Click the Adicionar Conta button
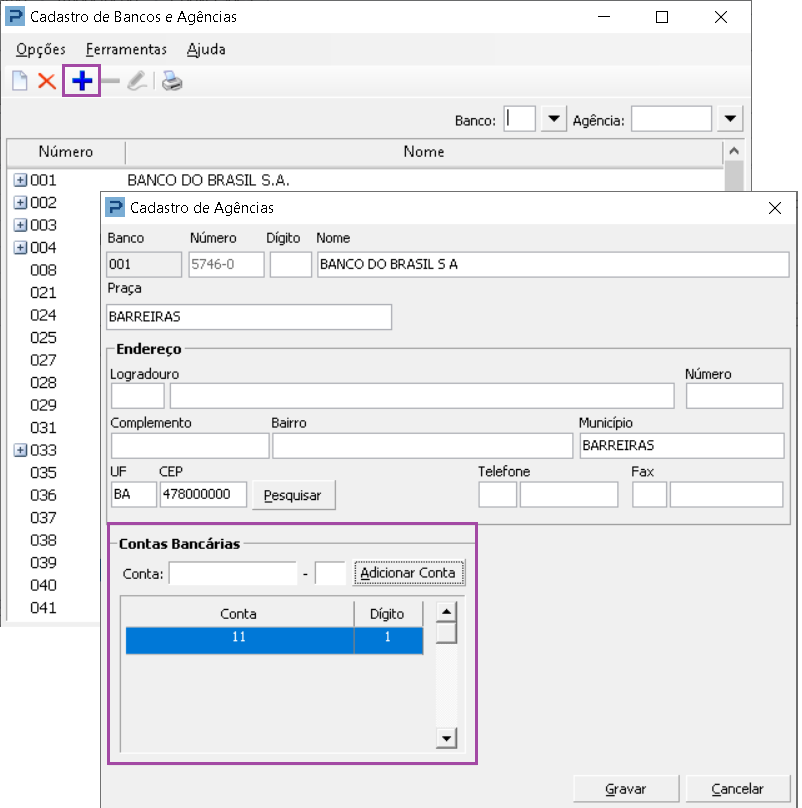 [x=409, y=573]
